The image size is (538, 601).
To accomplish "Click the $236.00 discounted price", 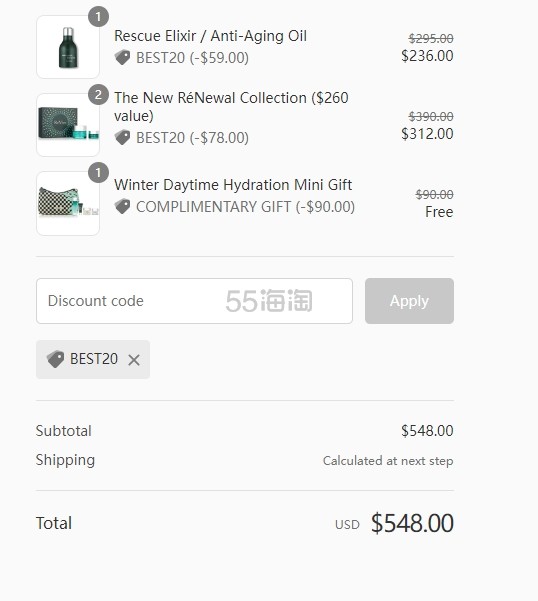I will [x=427, y=56].
